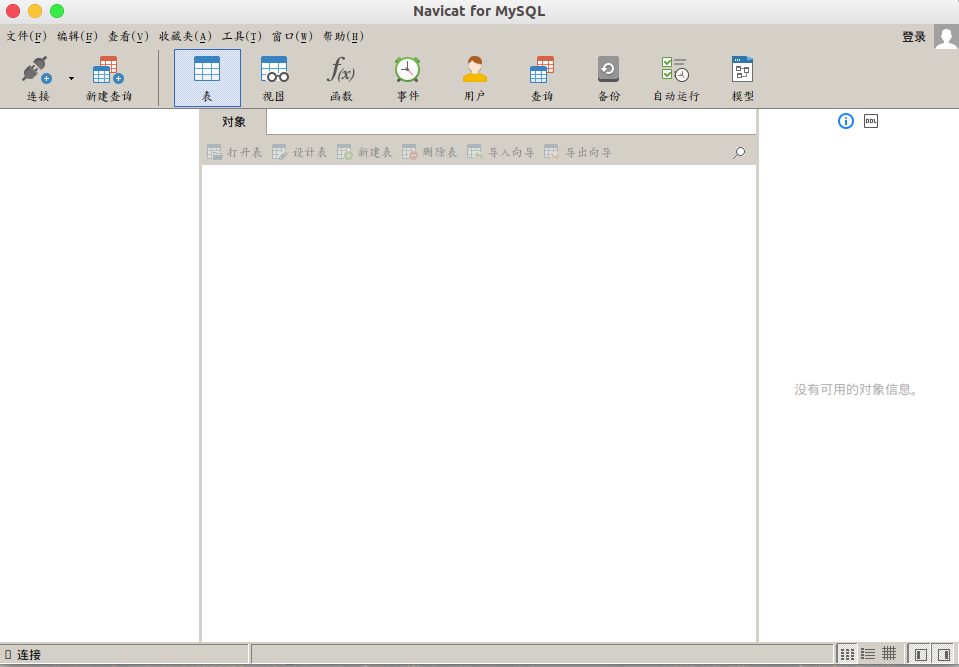Click the magnifier search icon in object toolbar
959x667 pixels.
739,152
